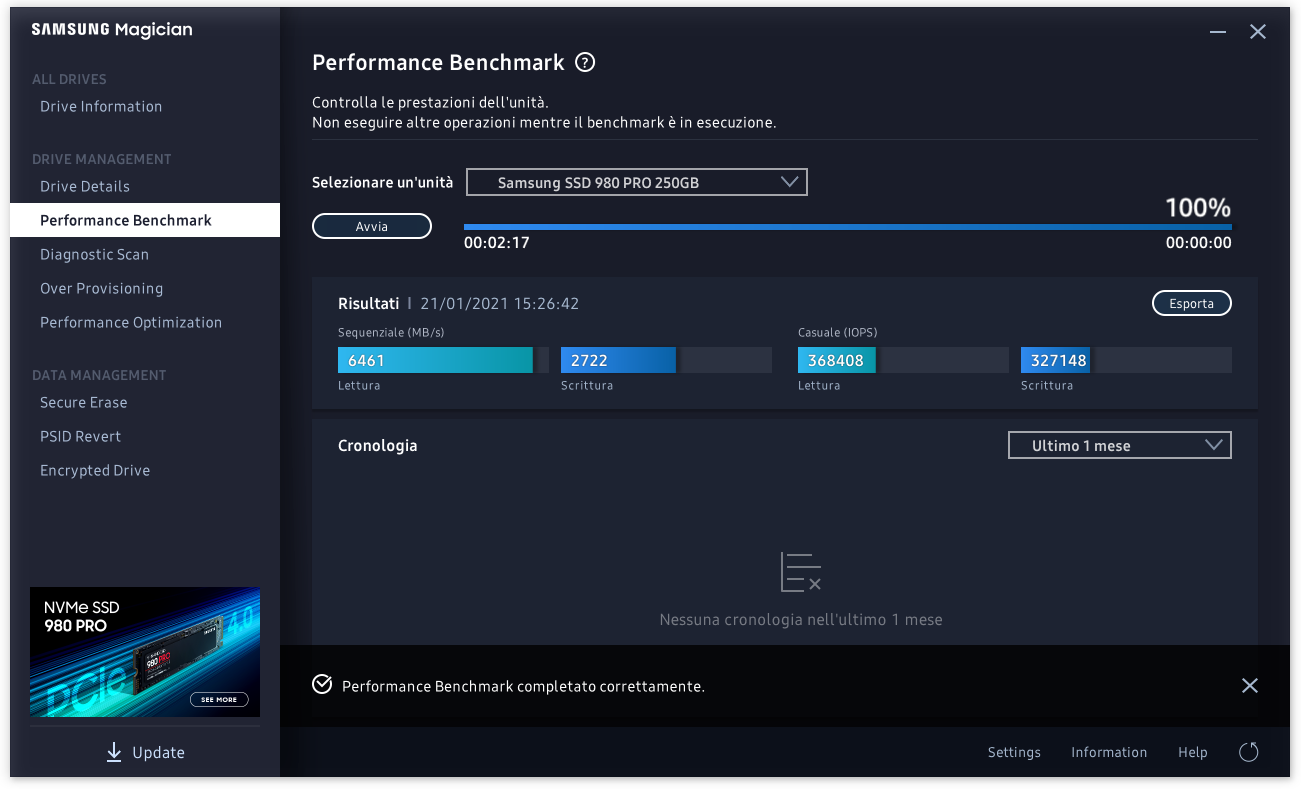Click the Selezionare un'unità label

(382, 182)
